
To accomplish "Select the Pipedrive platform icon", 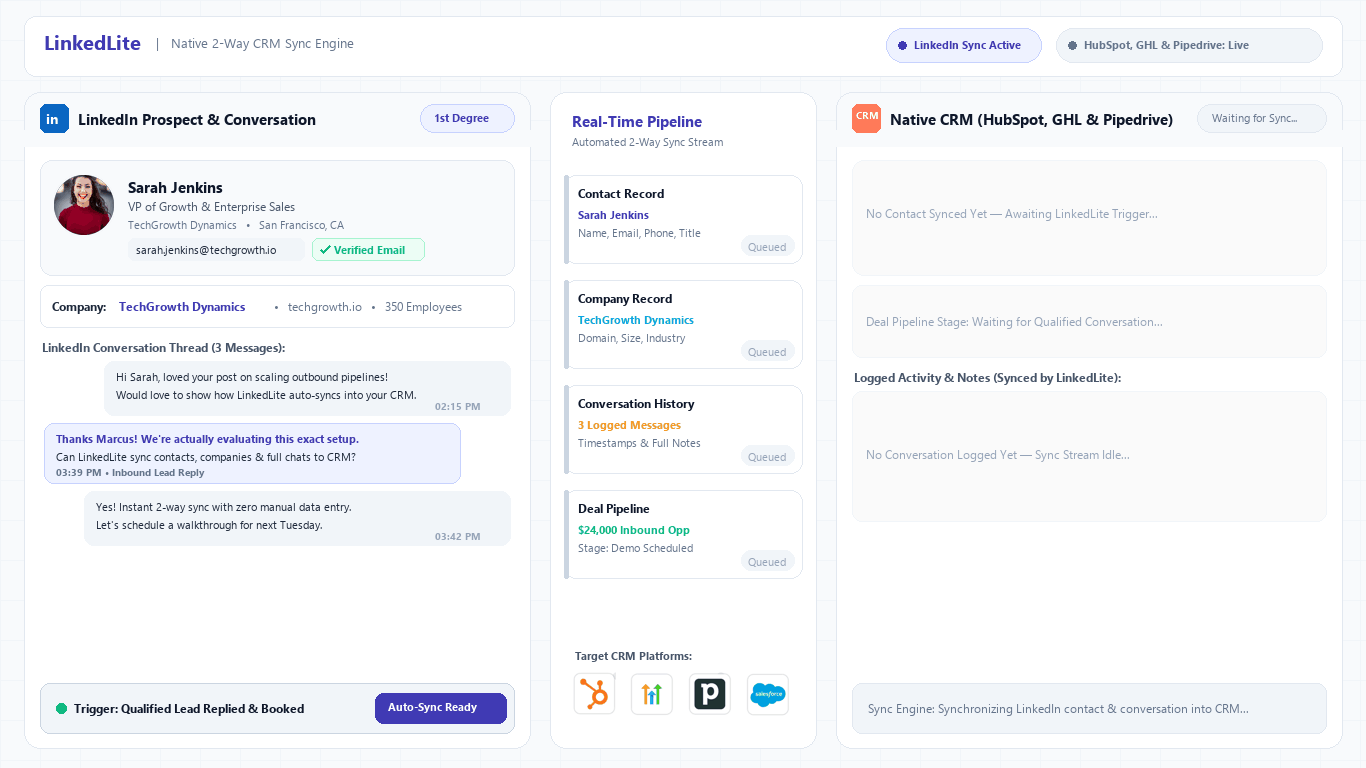I will [x=710, y=694].
